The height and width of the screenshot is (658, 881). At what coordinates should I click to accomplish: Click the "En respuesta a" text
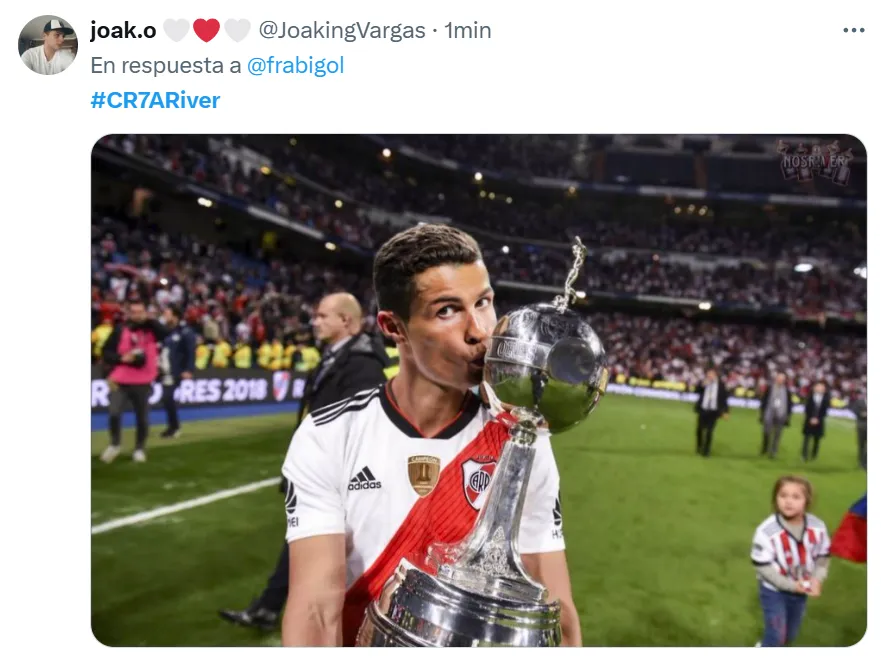pos(166,65)
